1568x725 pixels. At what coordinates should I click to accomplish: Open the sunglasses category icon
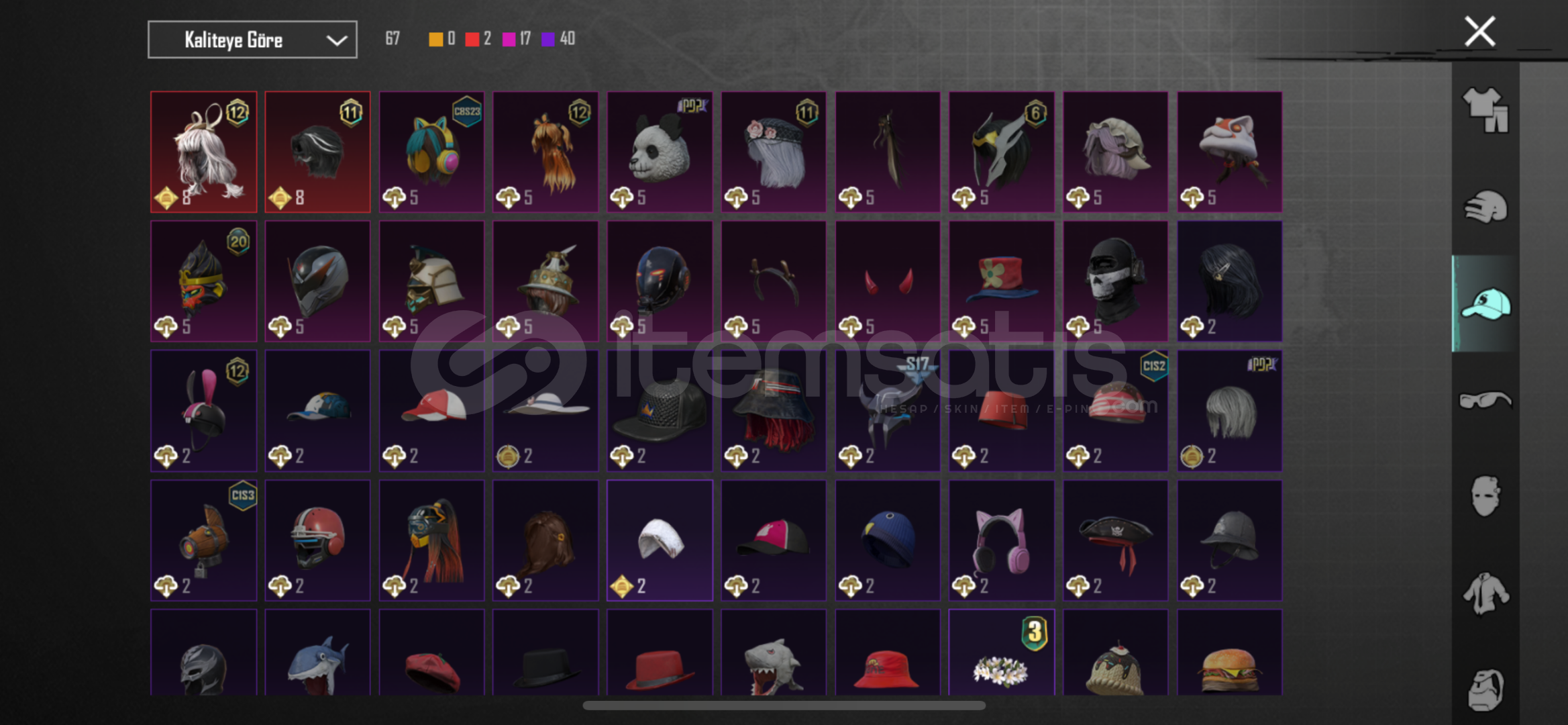(1485, 400)
